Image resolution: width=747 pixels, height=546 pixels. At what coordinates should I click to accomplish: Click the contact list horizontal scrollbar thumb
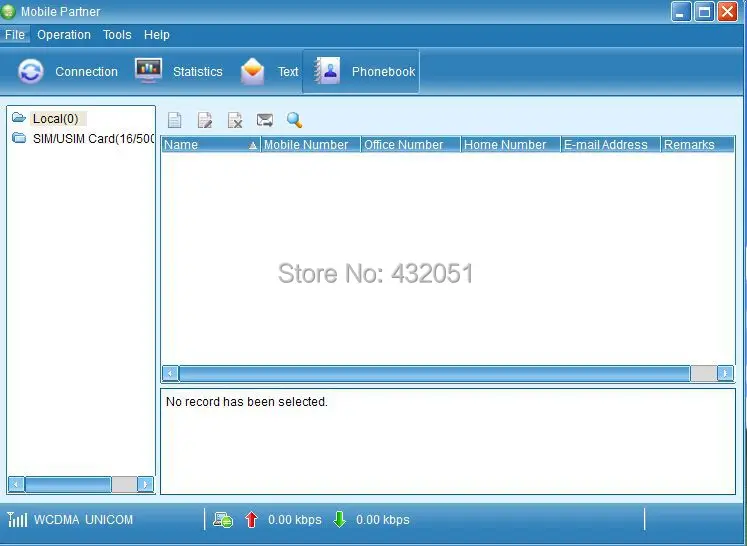(x=434, y=373)
